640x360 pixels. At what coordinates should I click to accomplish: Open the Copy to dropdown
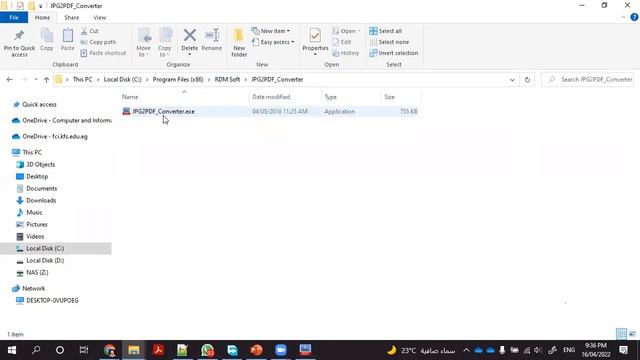click(x=165, y=42)
